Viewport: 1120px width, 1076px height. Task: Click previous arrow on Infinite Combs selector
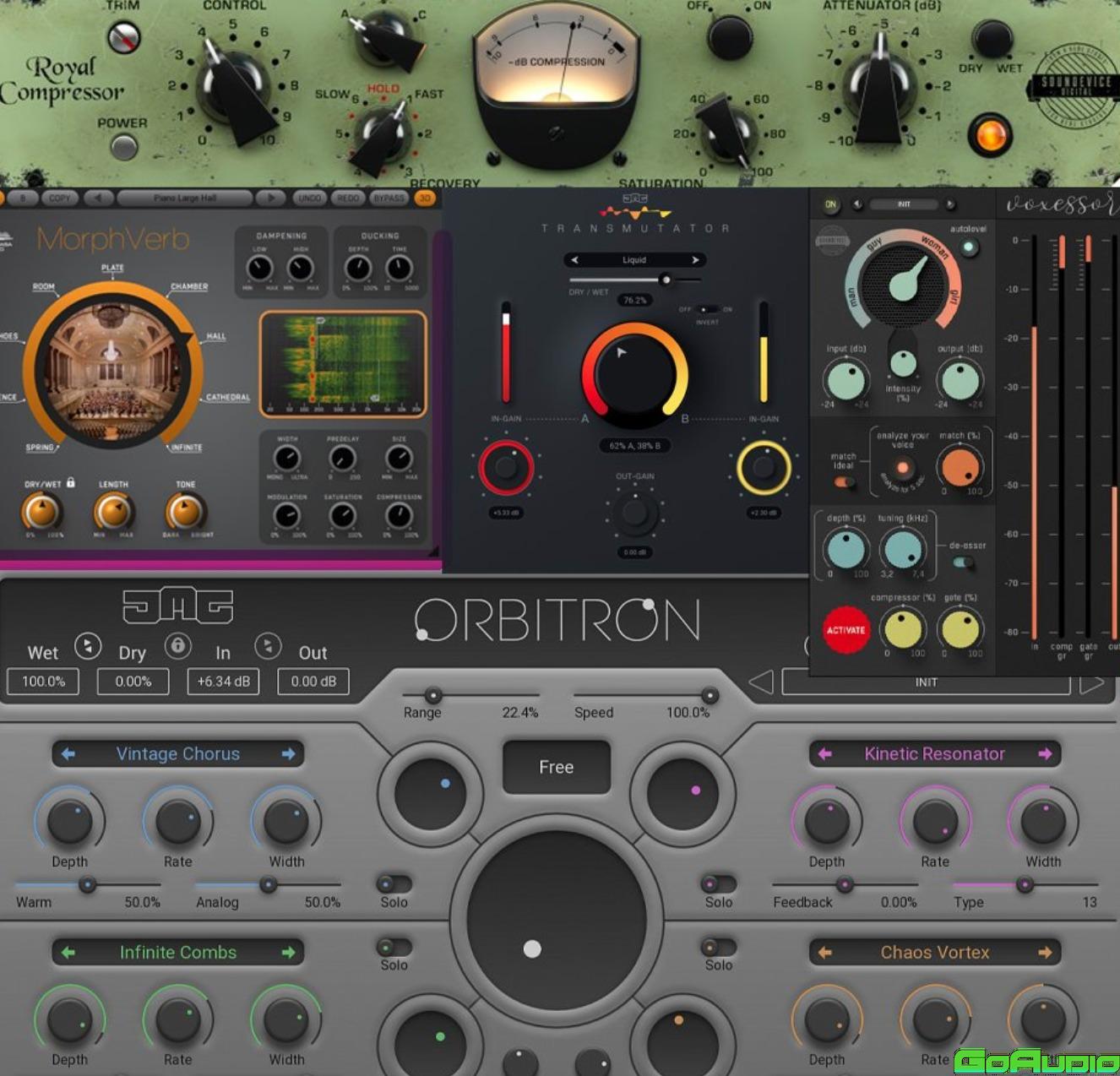[x=68, y=952]
